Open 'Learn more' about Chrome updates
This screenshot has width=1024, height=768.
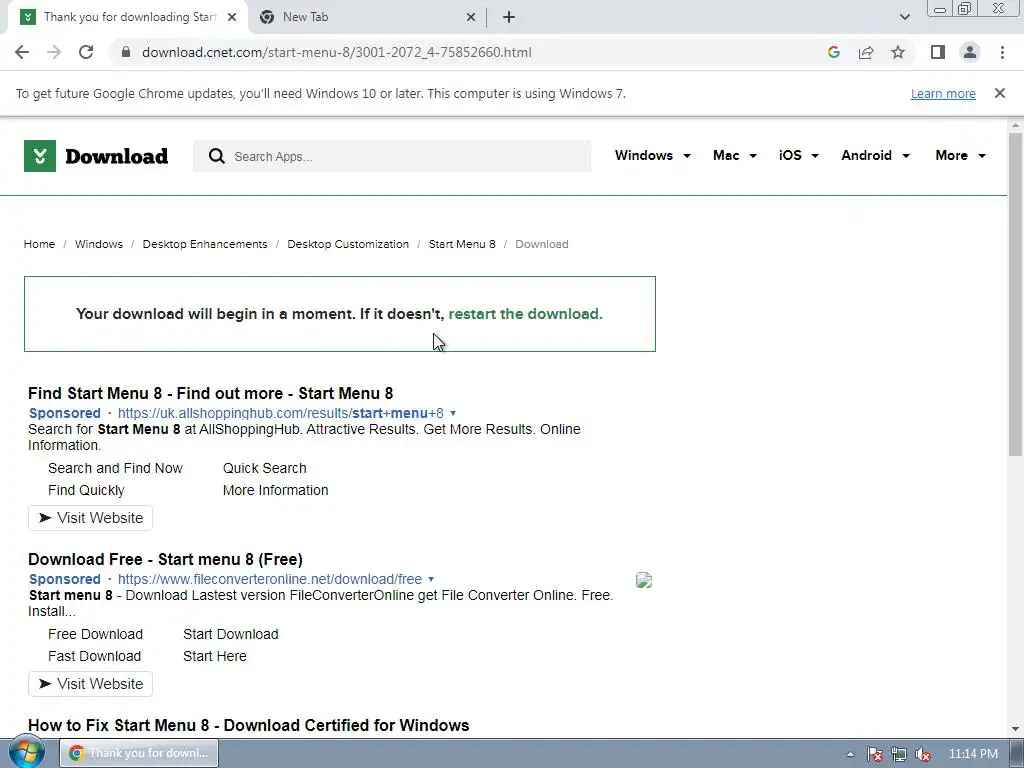pyautogui.click(x=943, y=93)
